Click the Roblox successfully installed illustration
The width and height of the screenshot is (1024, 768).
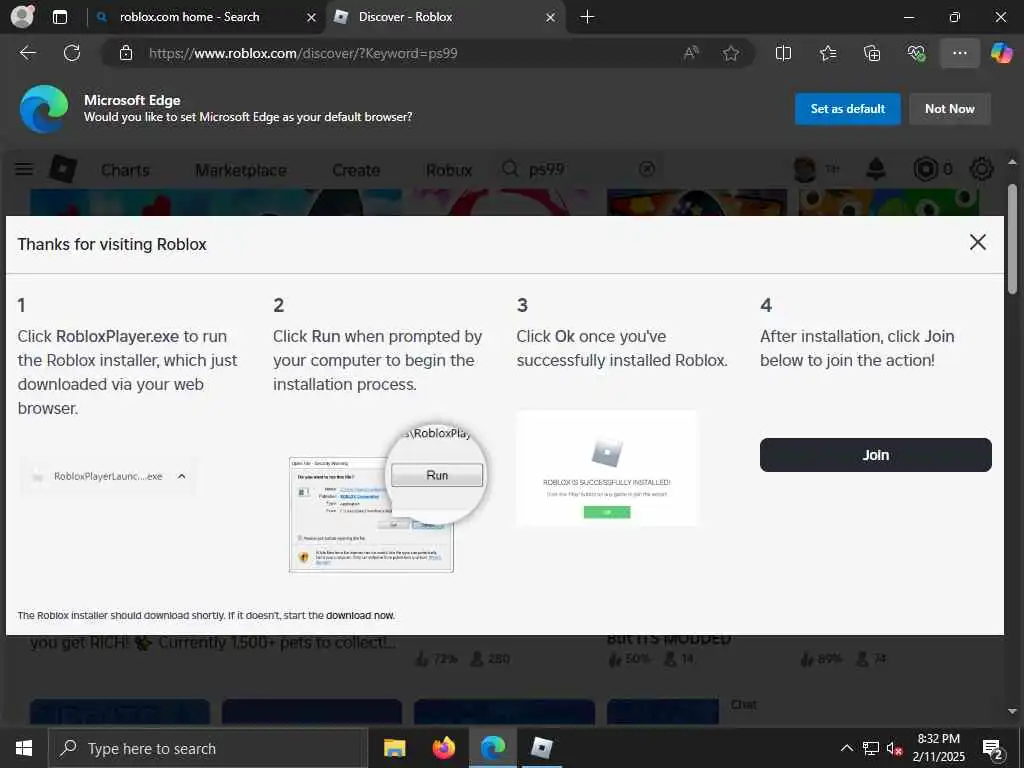click(607, 468)
